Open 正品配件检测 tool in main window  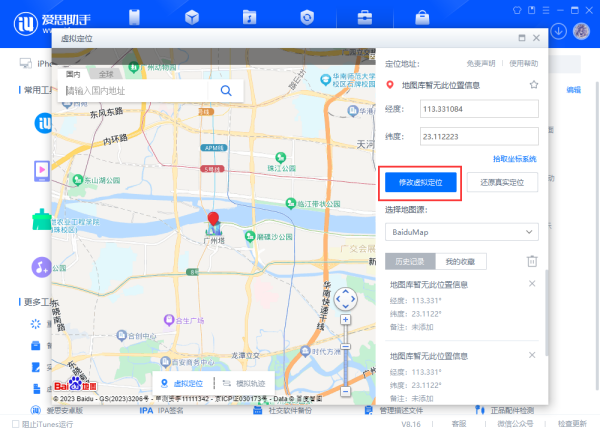(x=505, y=410)
